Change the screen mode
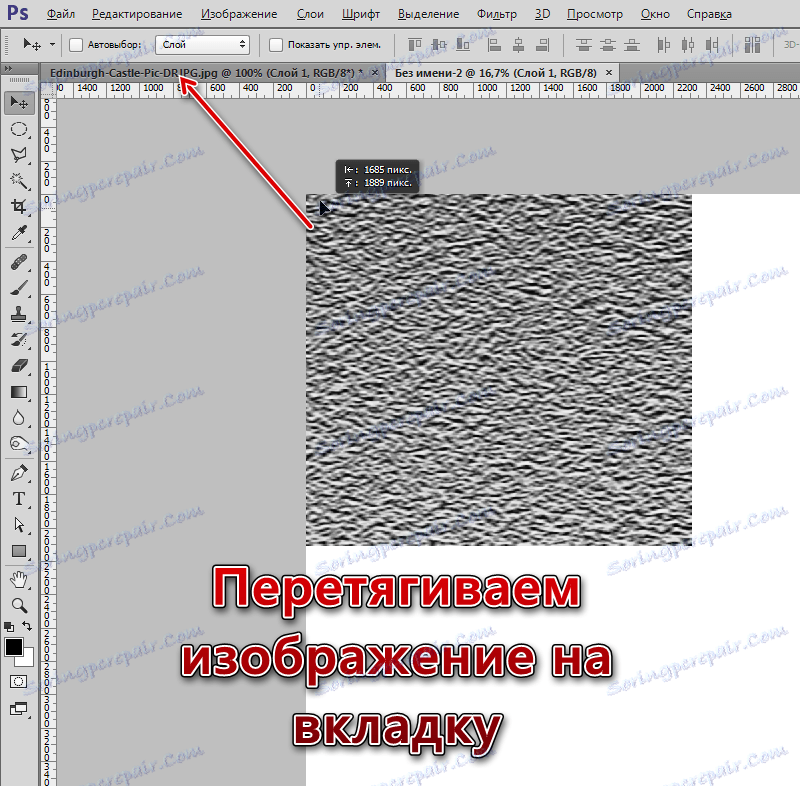Image resolution: width=800 pixels, height=786 pixels. [18, 709]
